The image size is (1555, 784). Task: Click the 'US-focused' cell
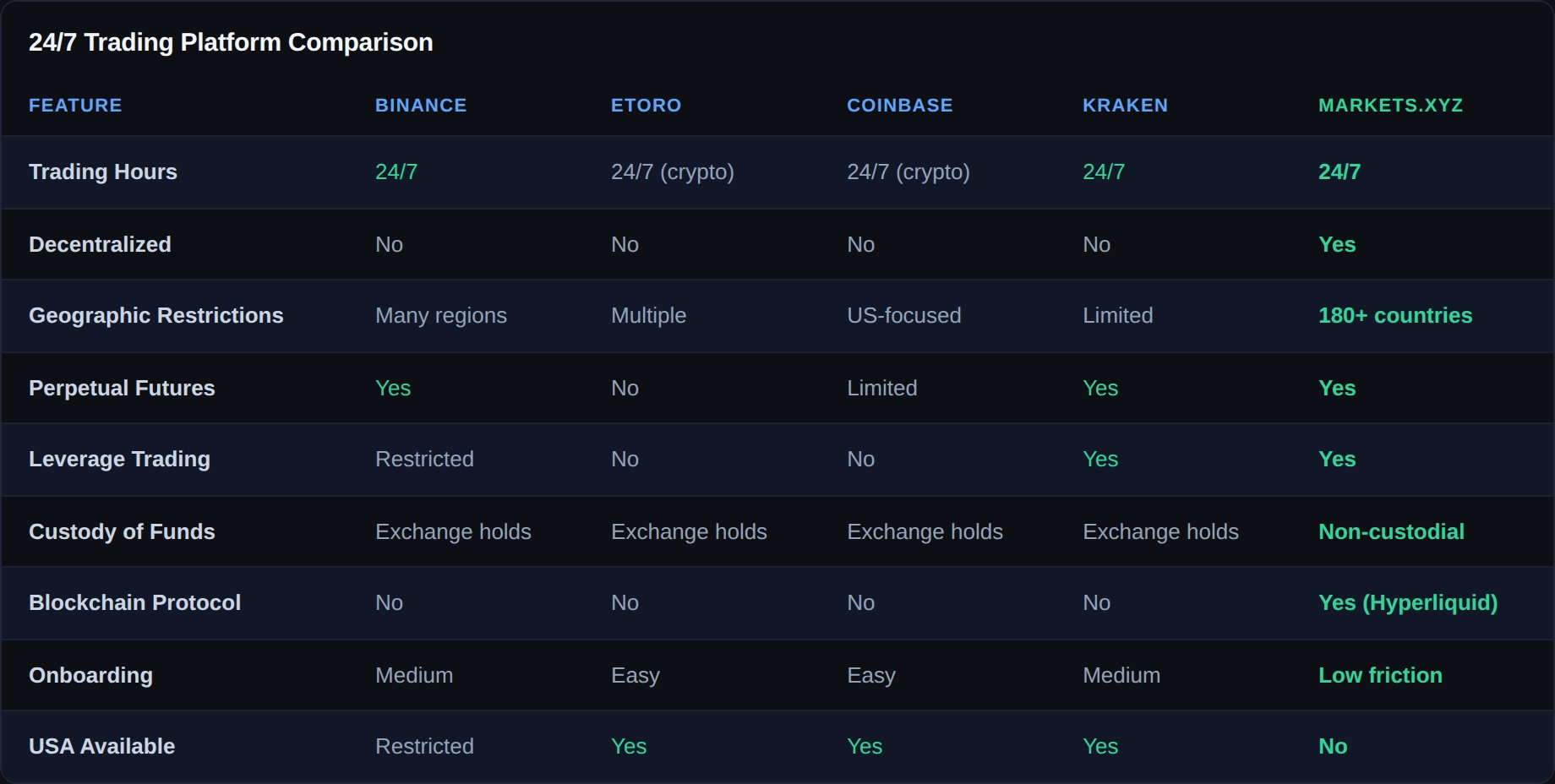click(903, 315)
